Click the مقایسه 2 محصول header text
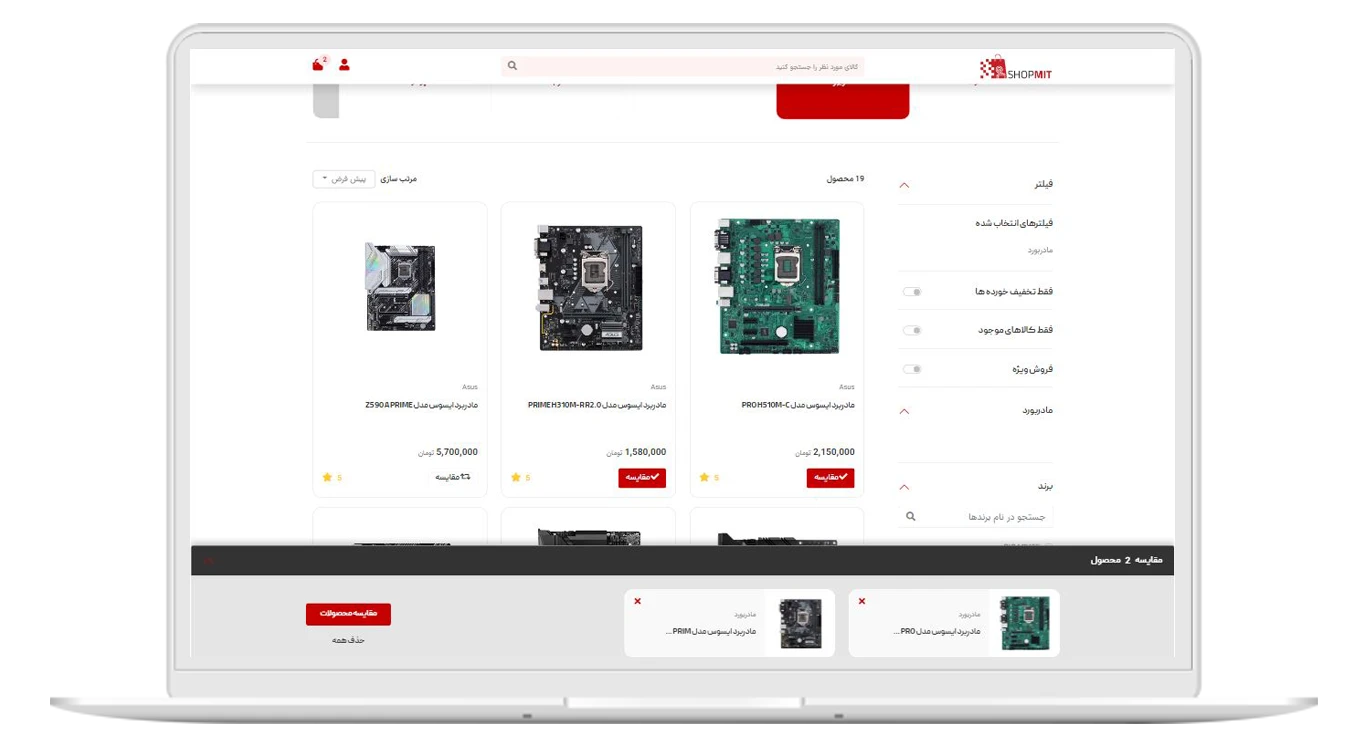The image size is (1366, 753). point(1127,560)
